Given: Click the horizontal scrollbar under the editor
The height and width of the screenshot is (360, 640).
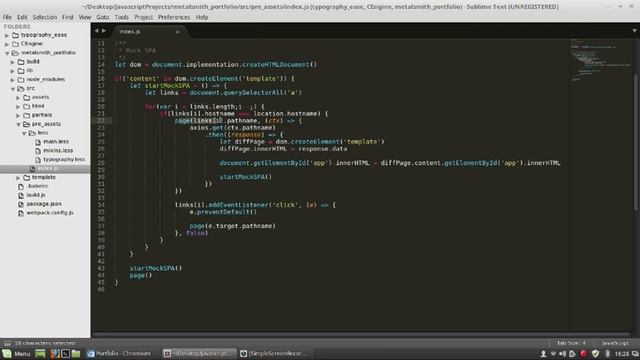Looking at the screenshot, I should (361, 335).
